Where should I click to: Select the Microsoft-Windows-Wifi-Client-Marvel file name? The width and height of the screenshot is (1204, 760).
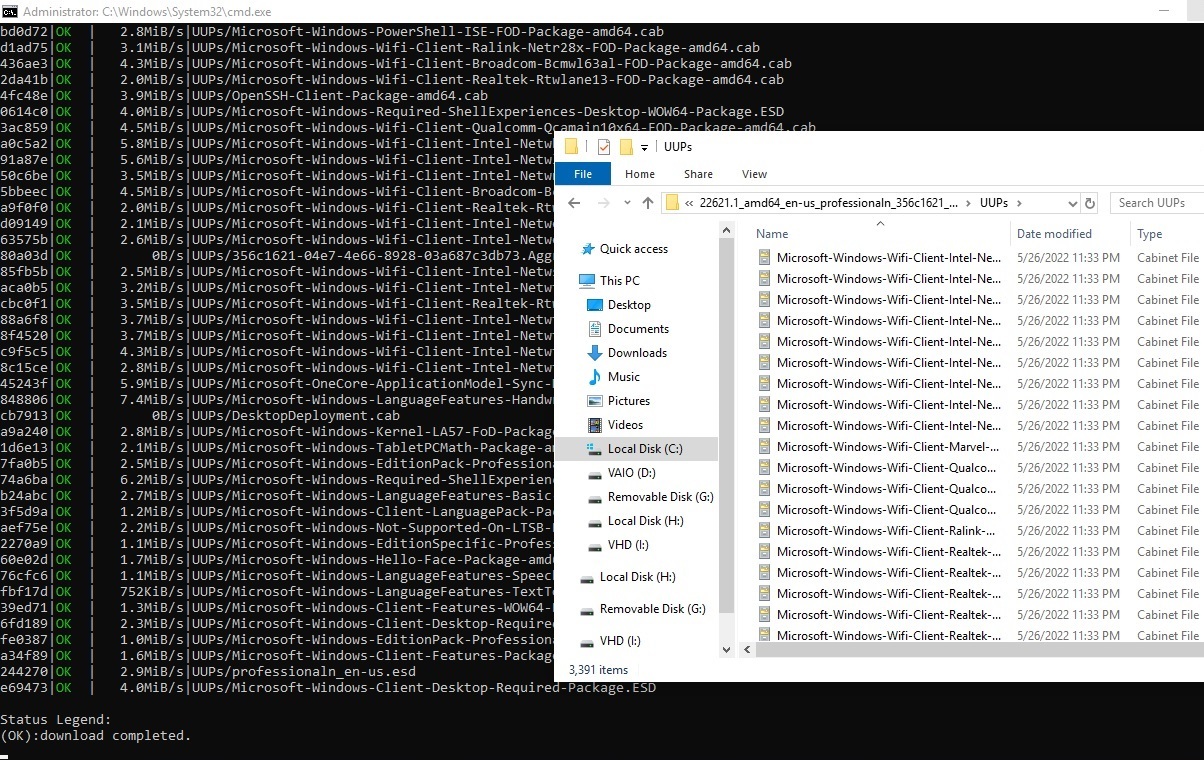pyautogui.click(x=888, y=447)
